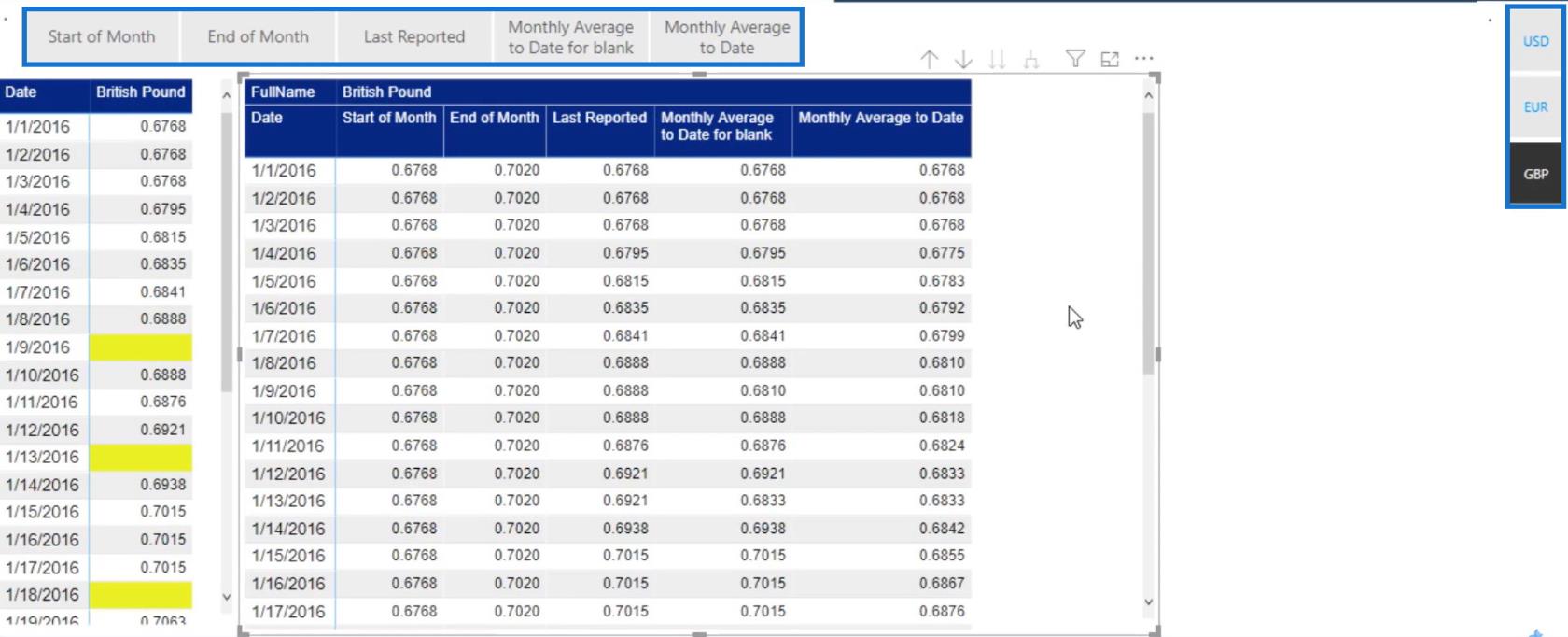Click left table scrollbar up arrow
The height and width of the screenshot is (637, 1568).
[x=226, y=95]
